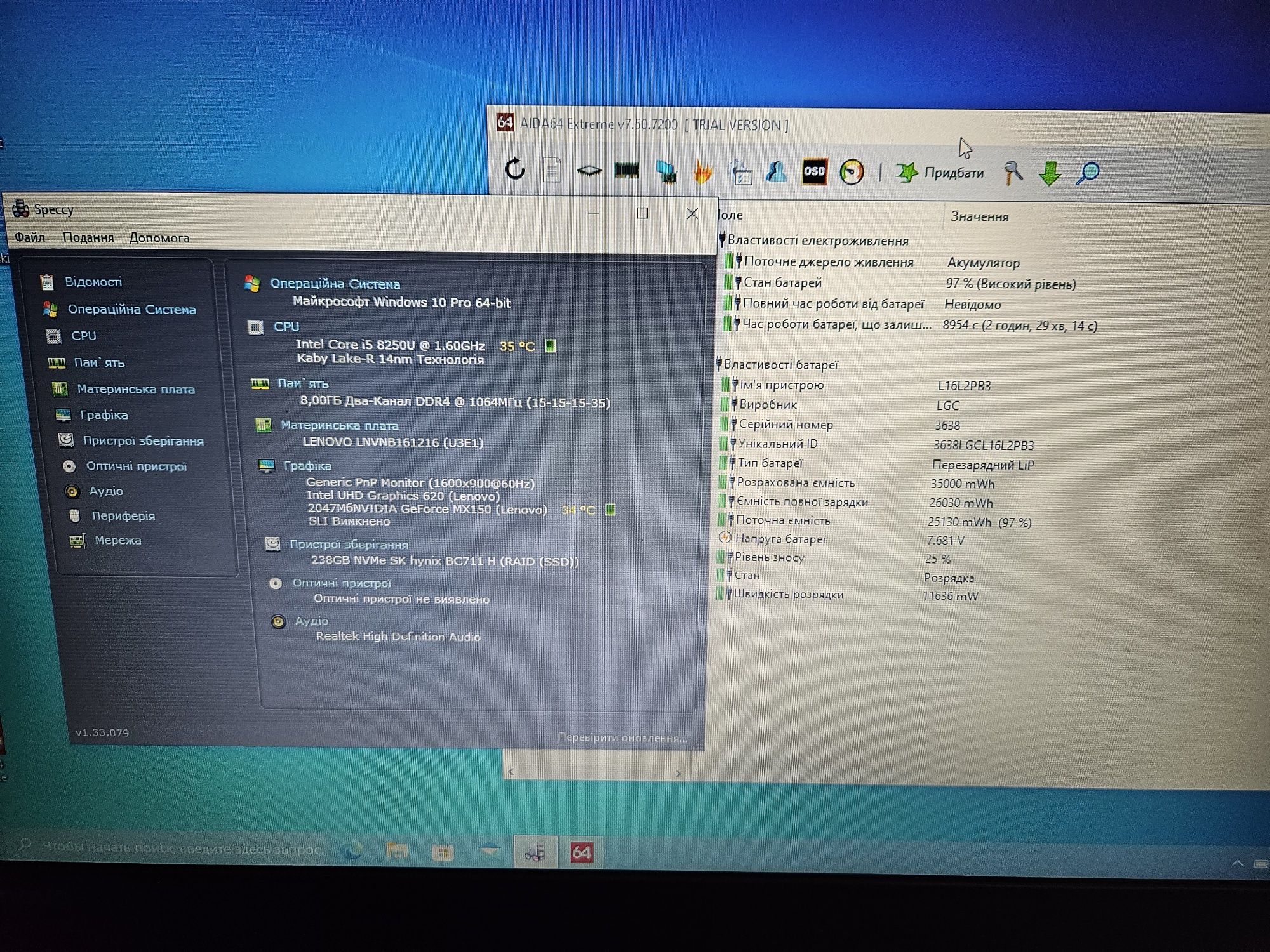Viewport: 1270px width, 952px height.
Task: Click the Windows taskbar search box
Action: click(x=171, y=849)
